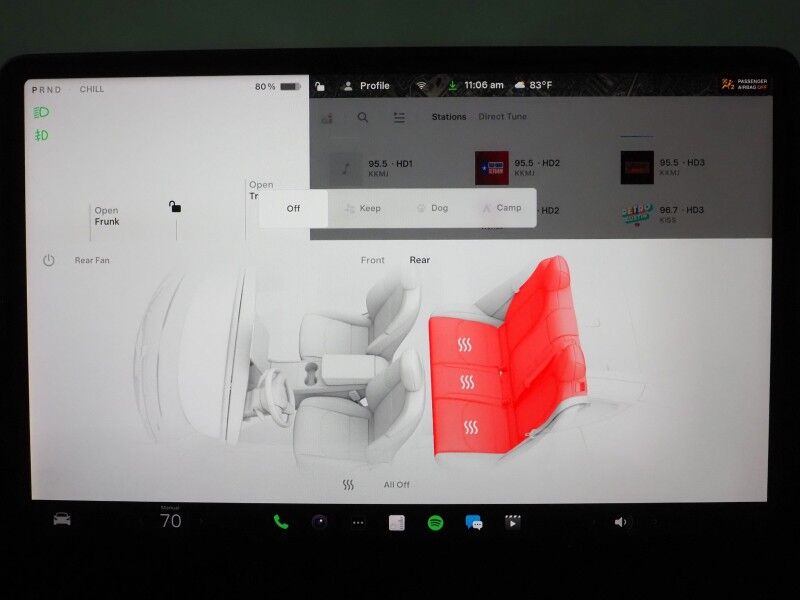The image size is (800, 600).
Task: Toggle the door lock padlock icon
Action: [175, 207]
